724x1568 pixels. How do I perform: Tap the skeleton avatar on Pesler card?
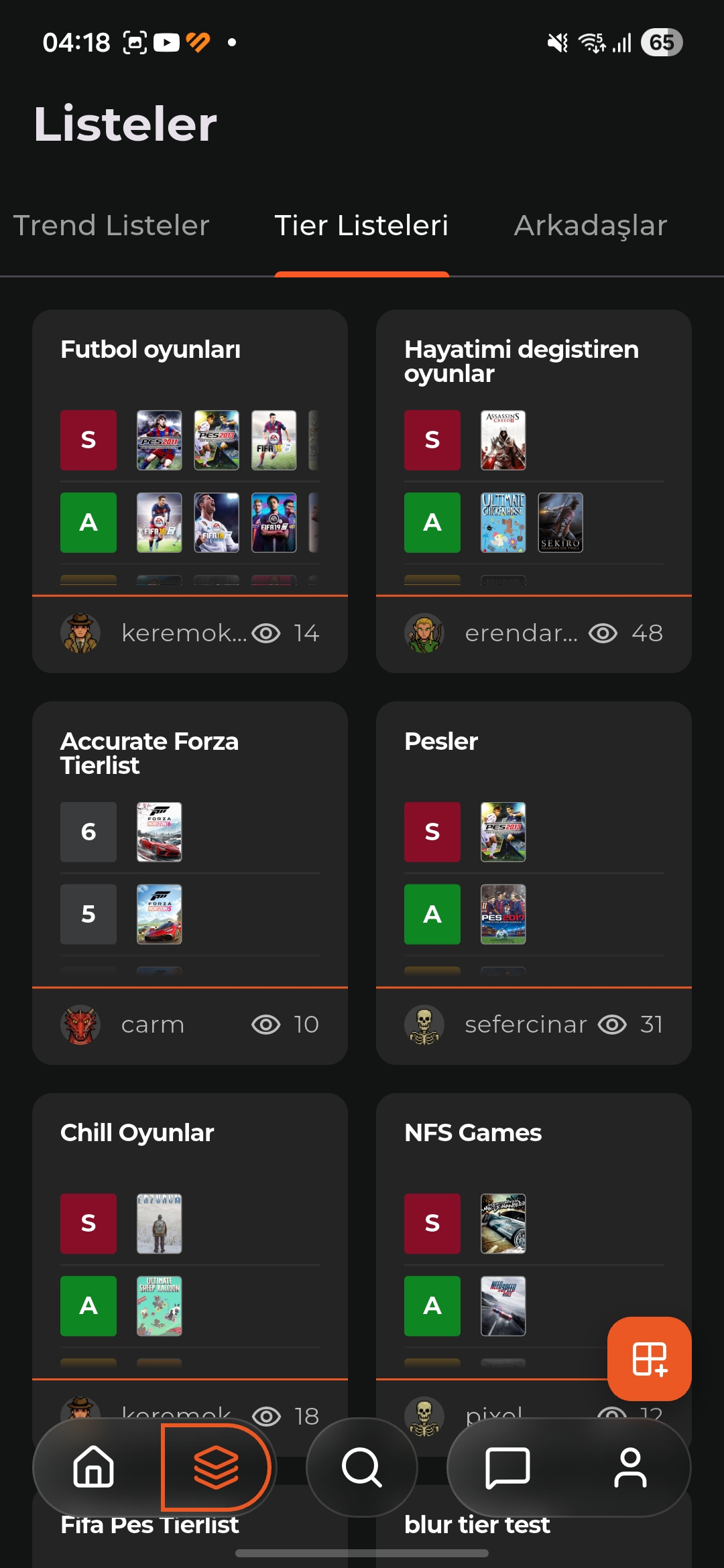point(425,1025)
